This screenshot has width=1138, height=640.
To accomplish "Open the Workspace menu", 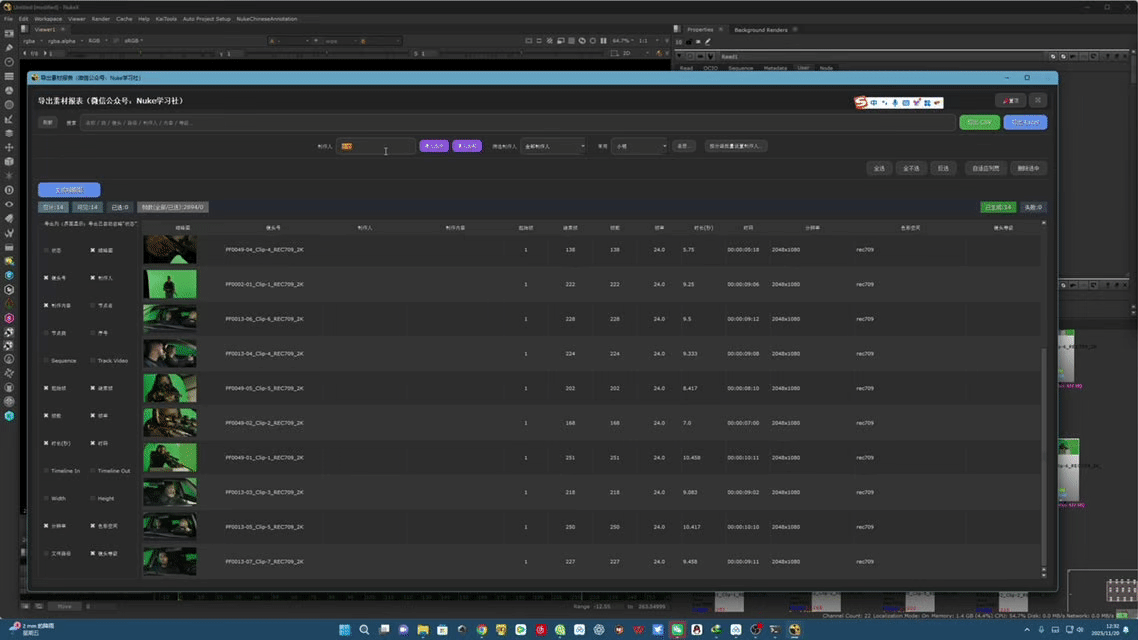I will click(x=48, y=19).
